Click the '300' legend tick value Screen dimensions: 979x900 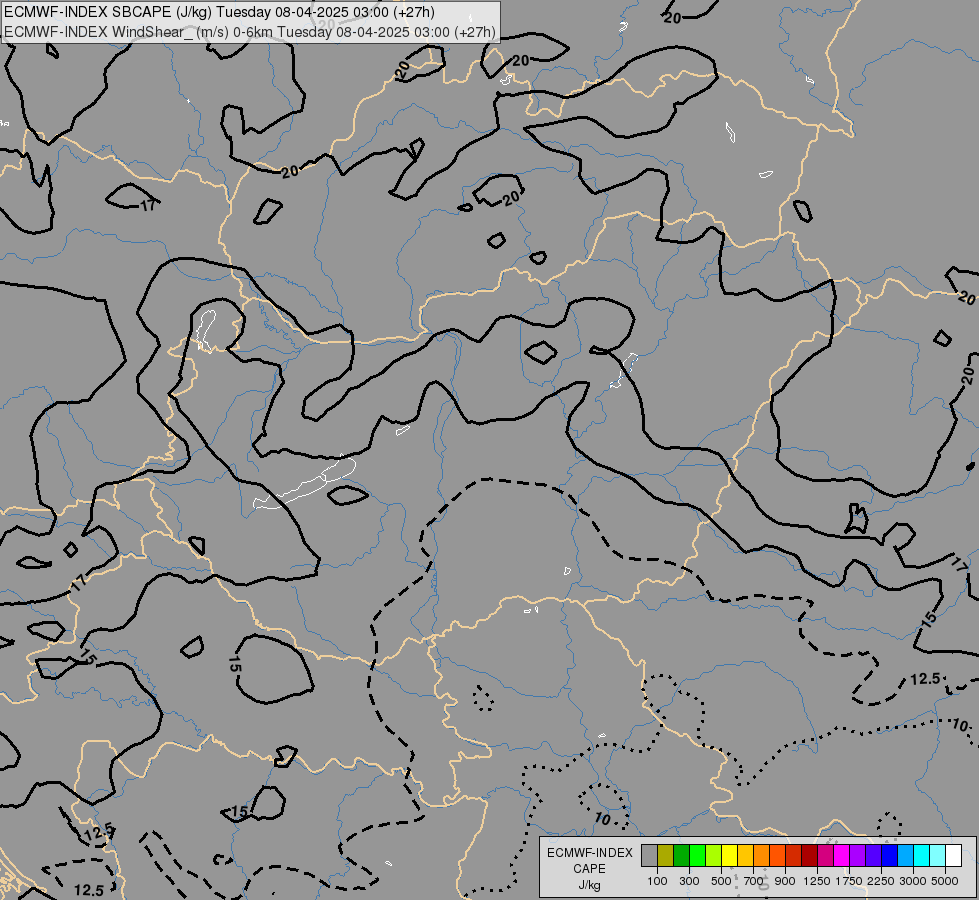coord(689,881)
